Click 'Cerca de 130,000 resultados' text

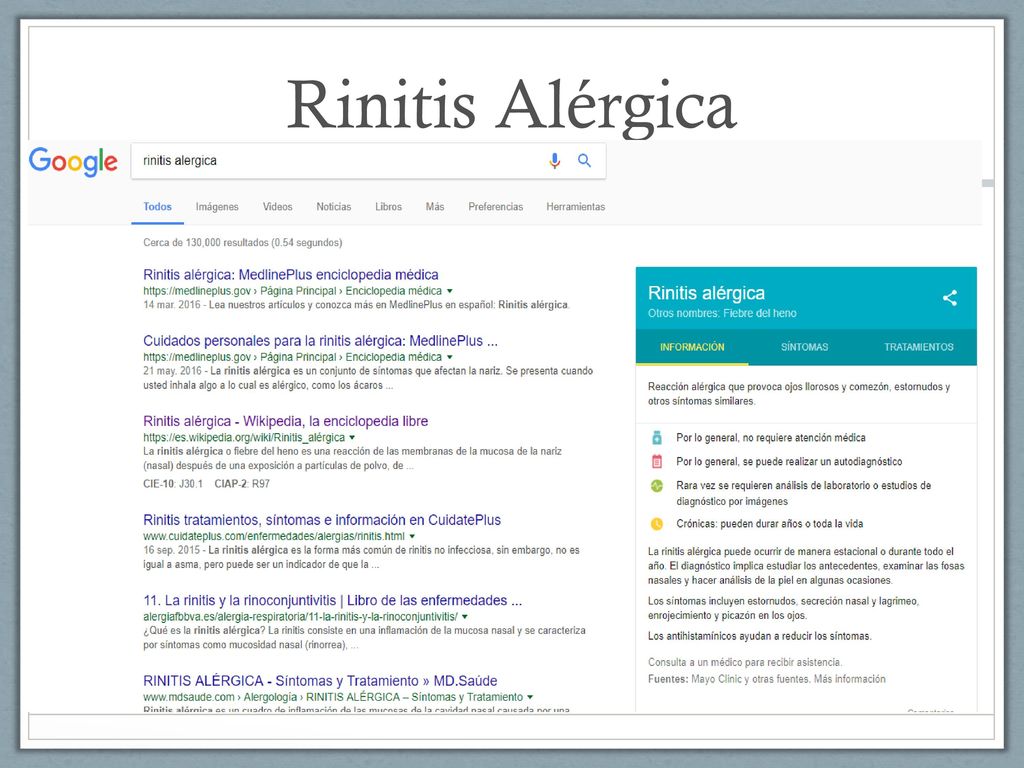(242, 243)
